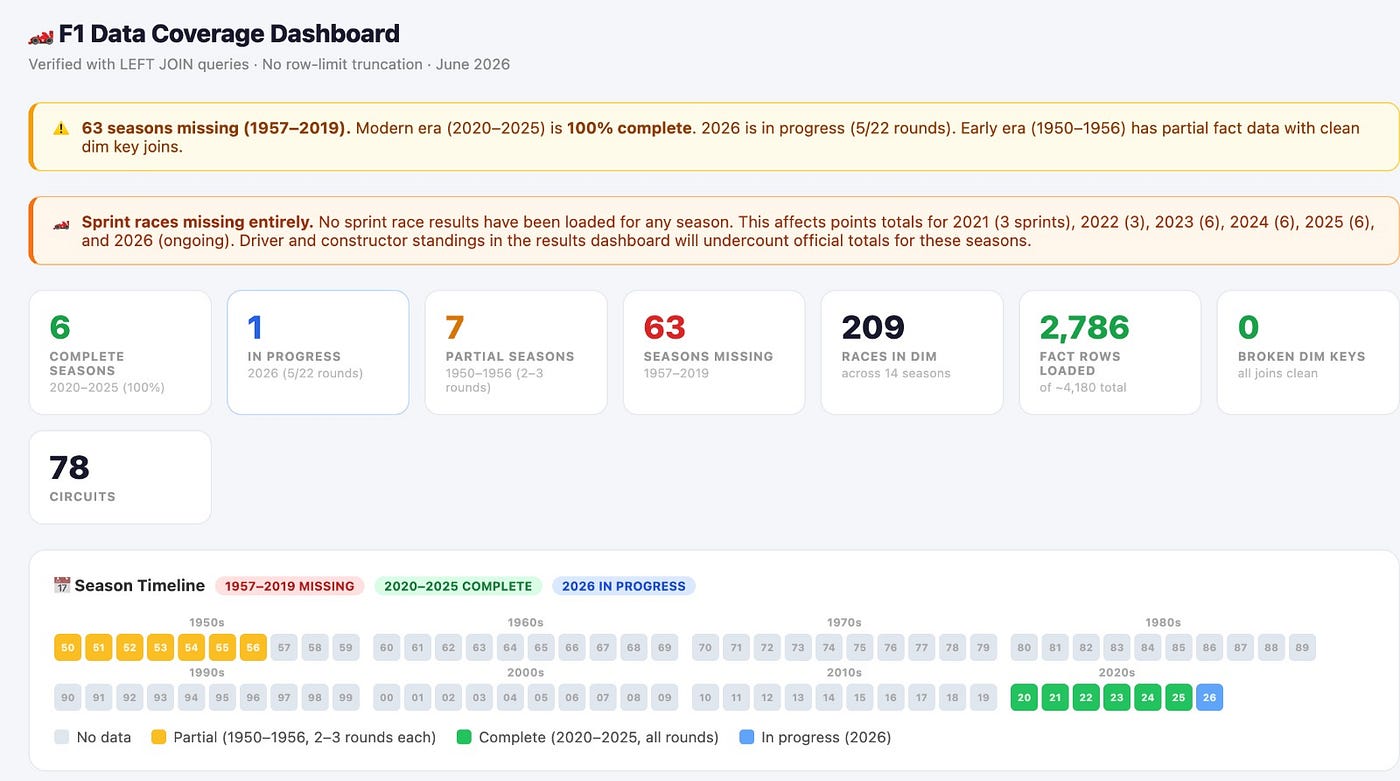Click the 1970s decade label

click(844, 622)
